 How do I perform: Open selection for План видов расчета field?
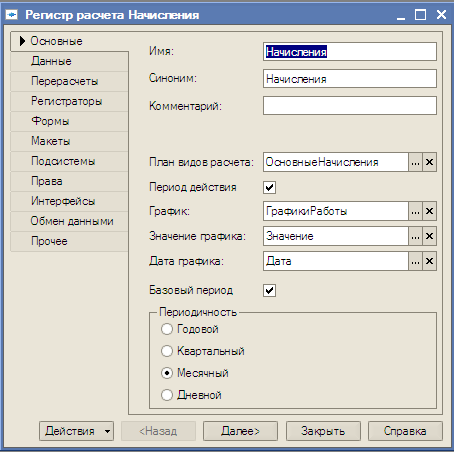(415, 162)
